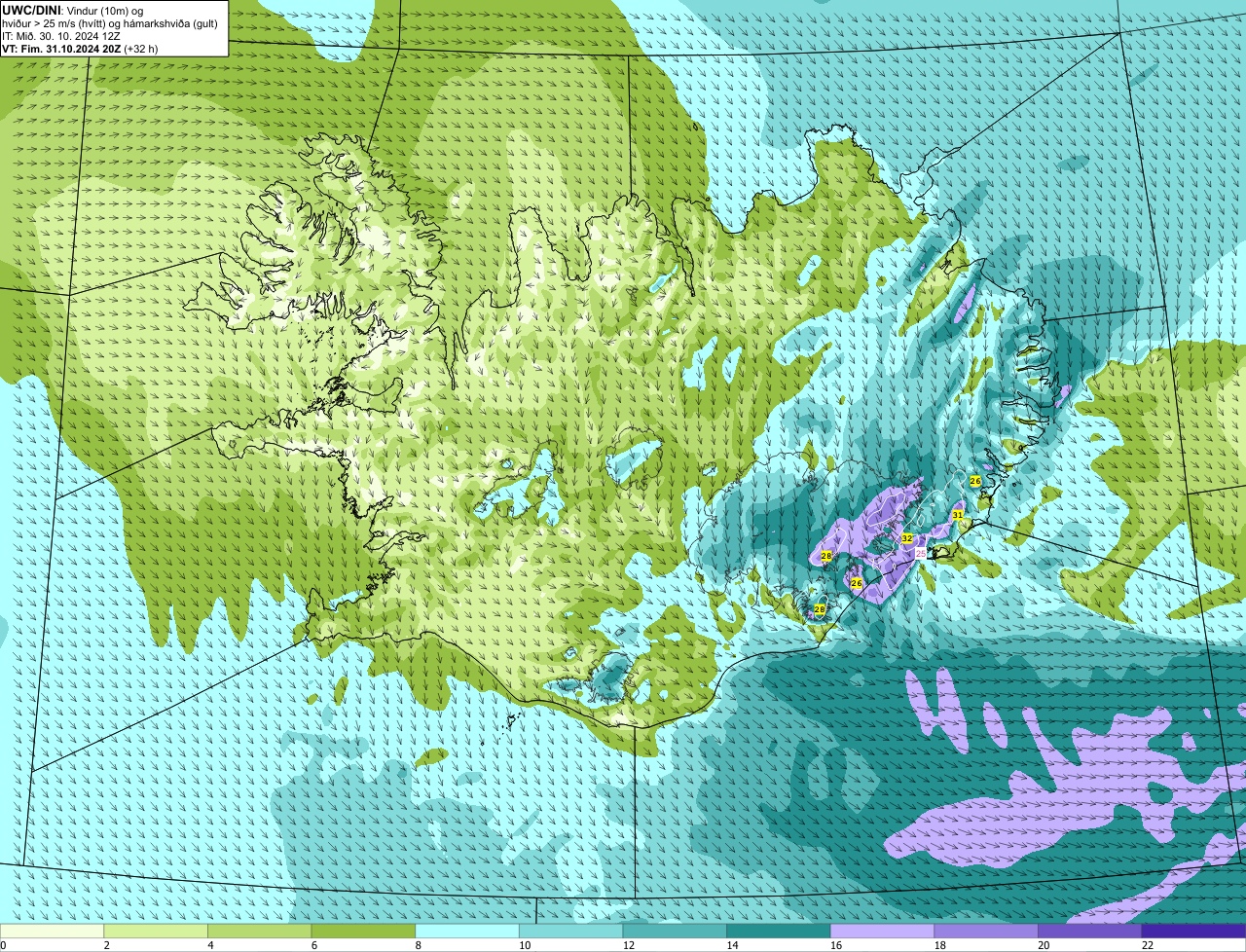Click the colour bar tick label 12
The image size is (1246, 952).
pos(628,945)
